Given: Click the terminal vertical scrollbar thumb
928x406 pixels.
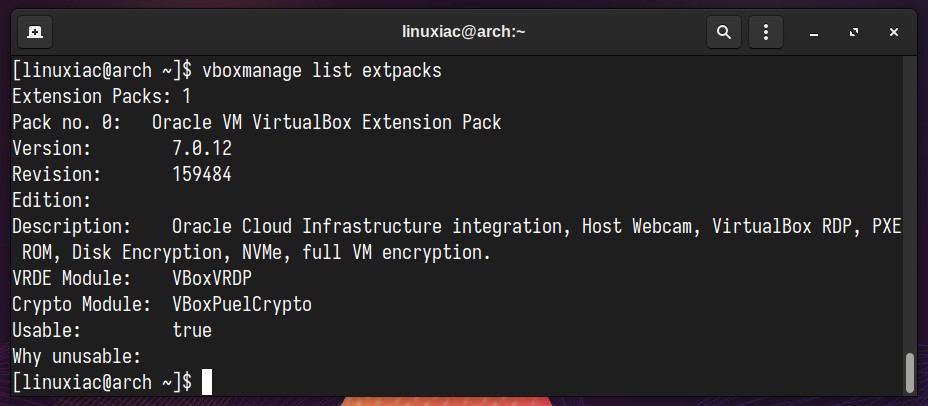Looking at the screenshot, I should pos(910,373).
